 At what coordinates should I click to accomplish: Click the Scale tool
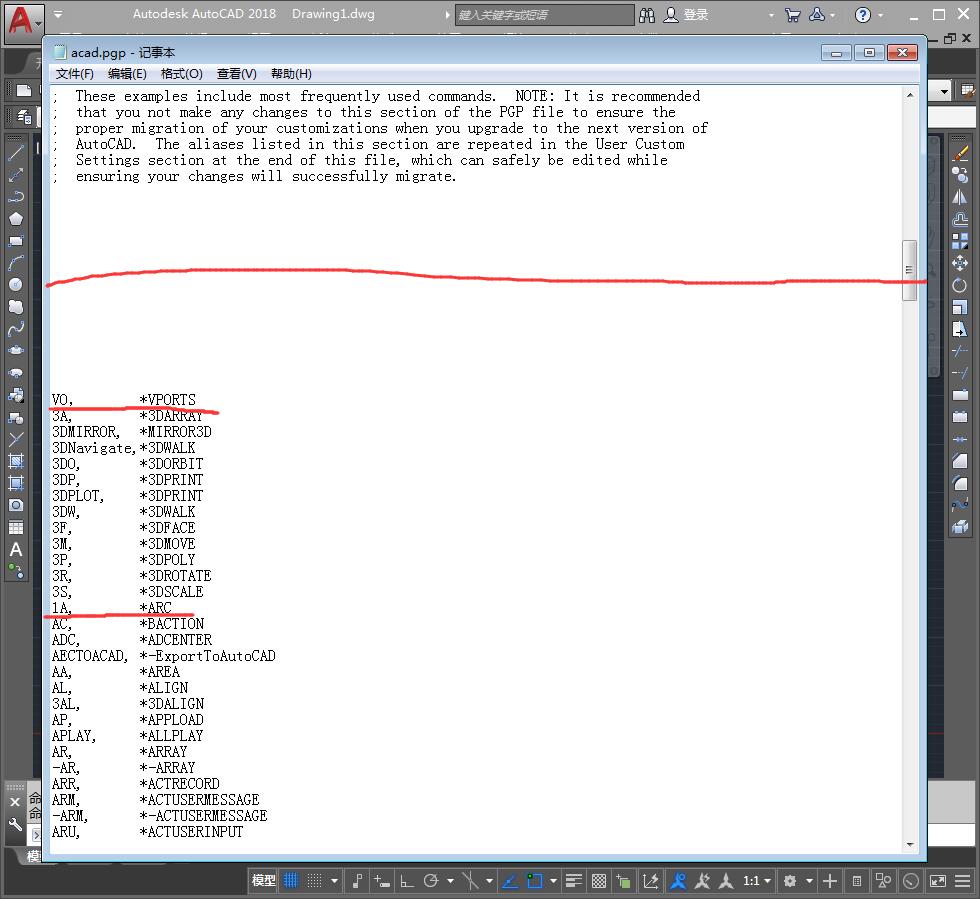coord(960,307)
